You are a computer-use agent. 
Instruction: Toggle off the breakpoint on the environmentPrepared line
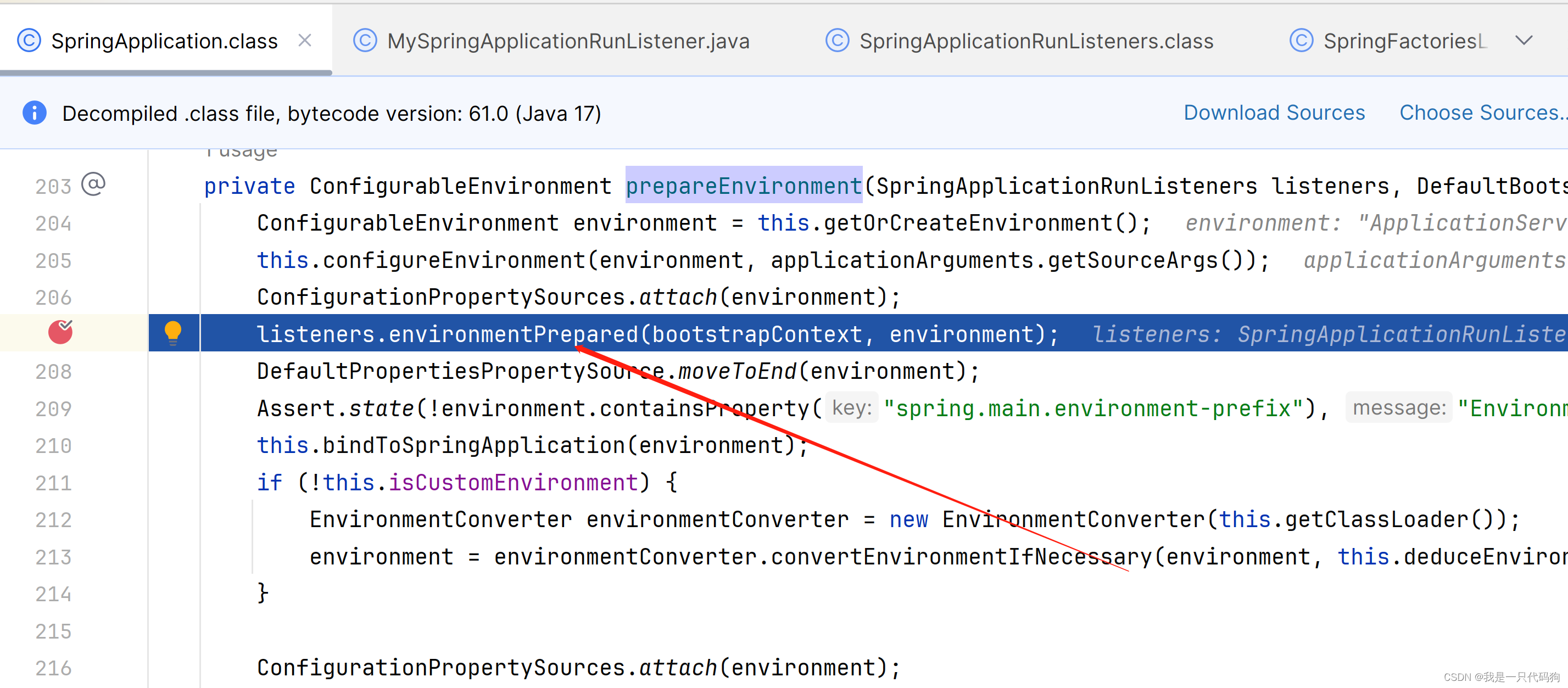[60, 333]
